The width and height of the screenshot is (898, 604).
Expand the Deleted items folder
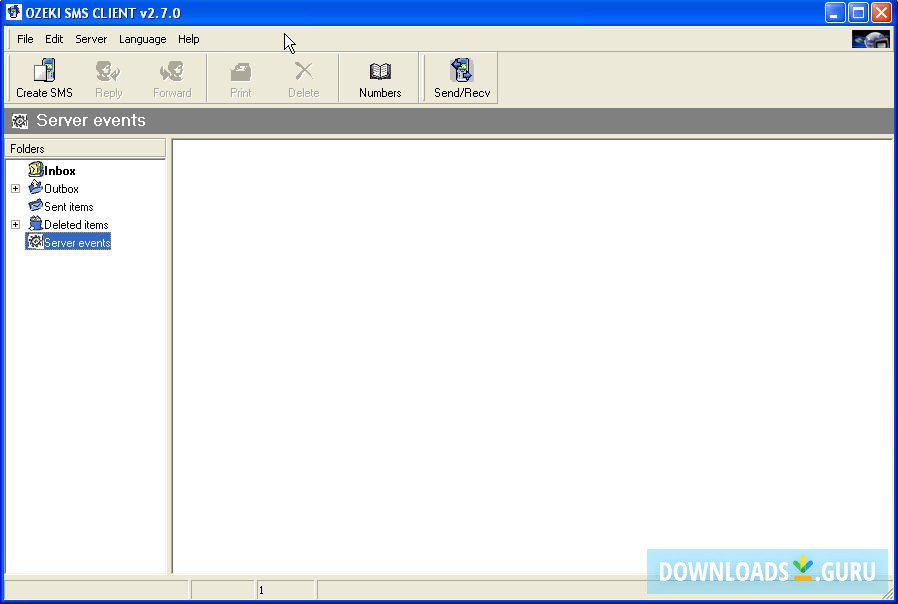click(x=15, y=224)
